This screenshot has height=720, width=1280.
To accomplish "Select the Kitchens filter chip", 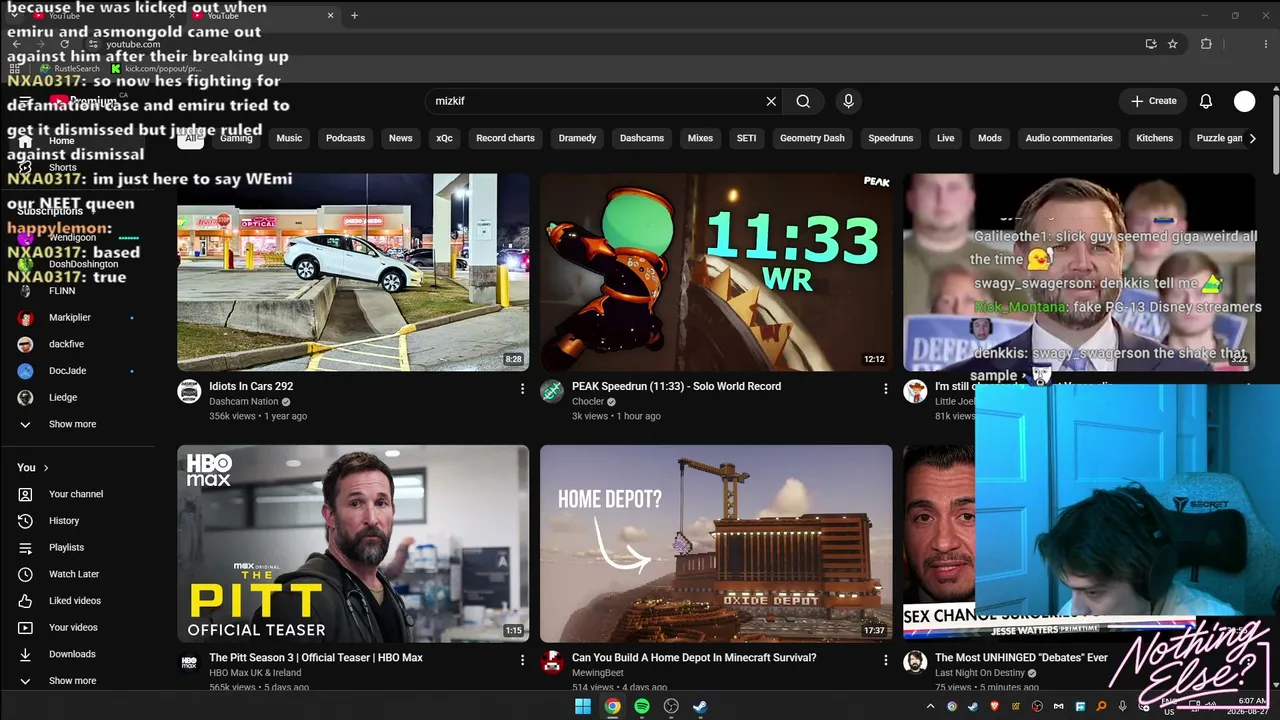I will coord(1154,138).
